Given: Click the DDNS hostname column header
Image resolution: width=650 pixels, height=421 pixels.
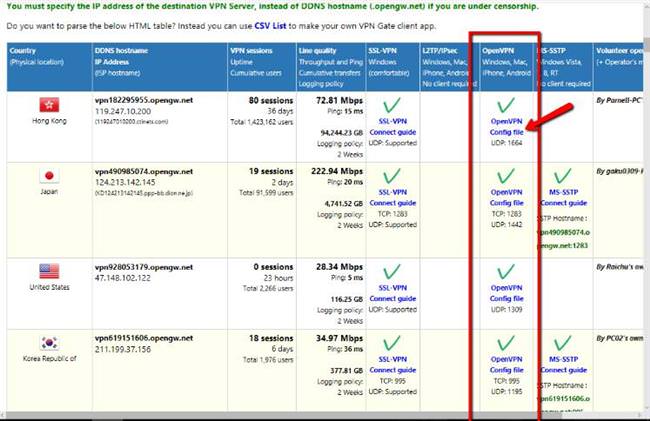Looking at the screenshot, I should pos(160,67).
